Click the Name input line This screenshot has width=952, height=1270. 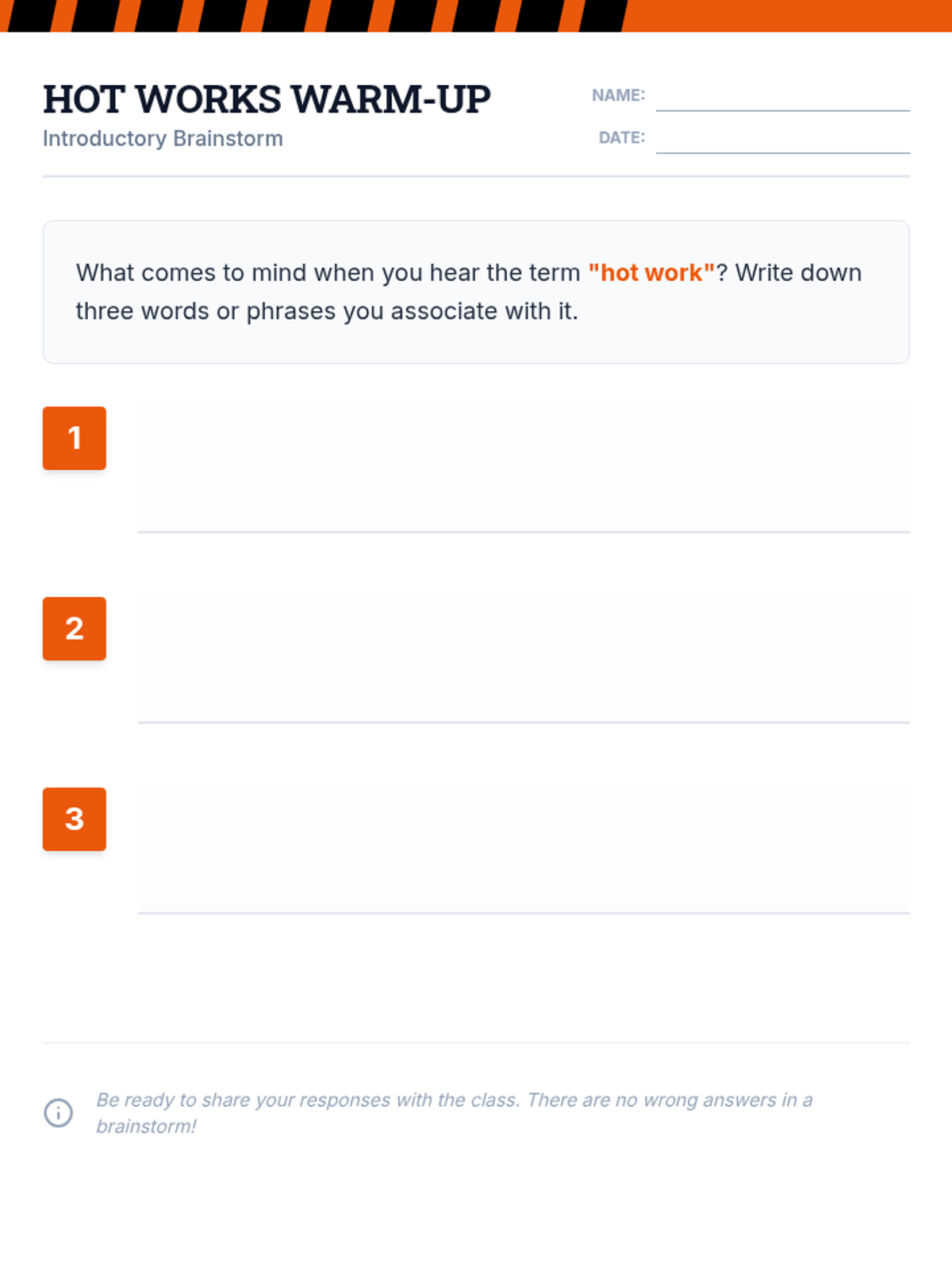point(782,98)
